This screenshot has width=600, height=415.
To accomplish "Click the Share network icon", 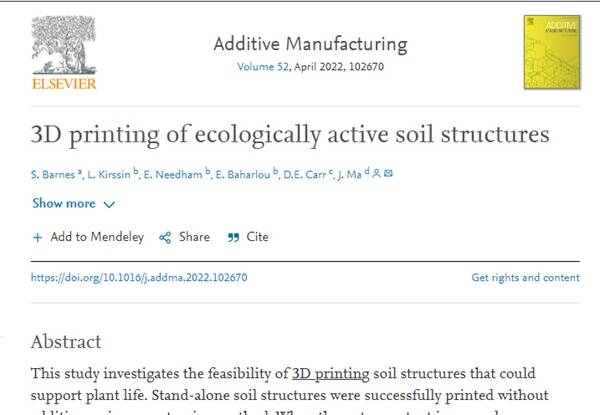I will point(165,237).
